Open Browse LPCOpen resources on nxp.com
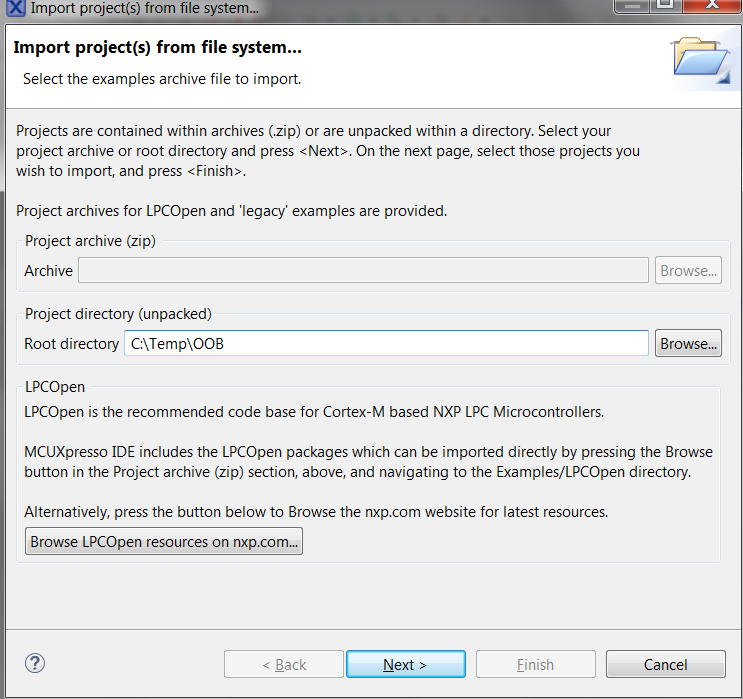The image size is (743, 699). 164,542
